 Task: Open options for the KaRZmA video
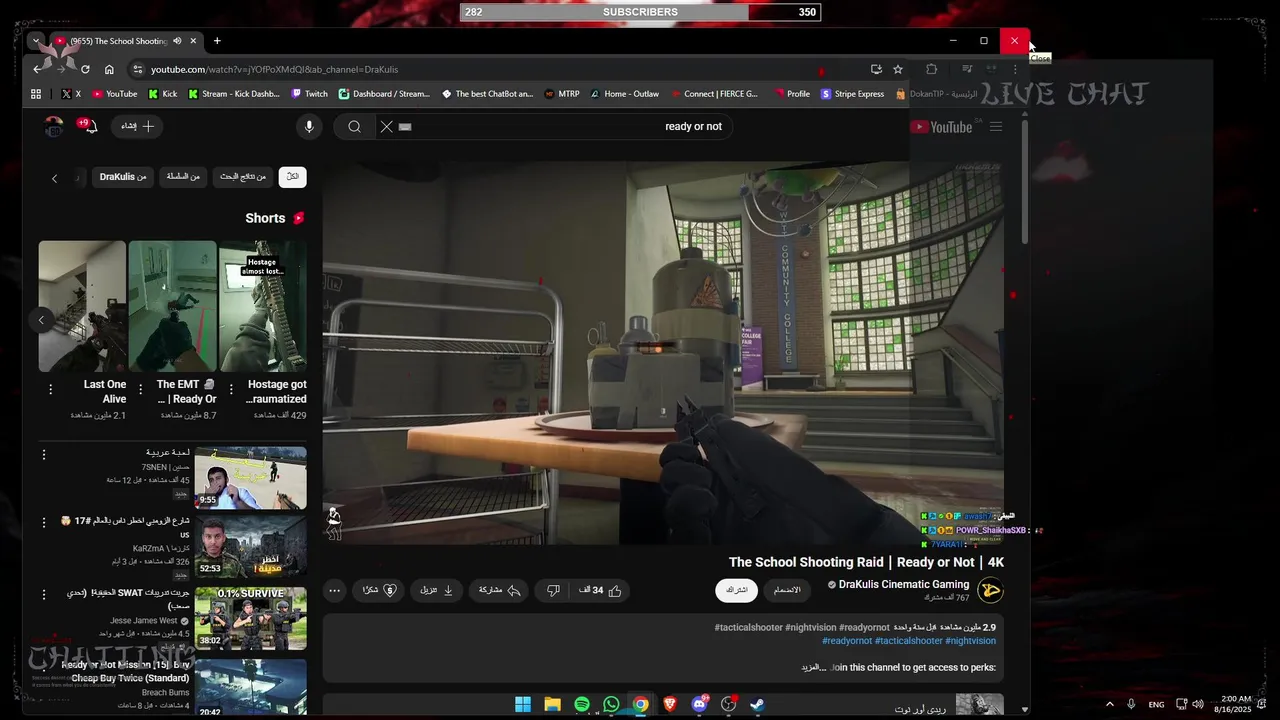pyautogui.click(x=44, y=522)
